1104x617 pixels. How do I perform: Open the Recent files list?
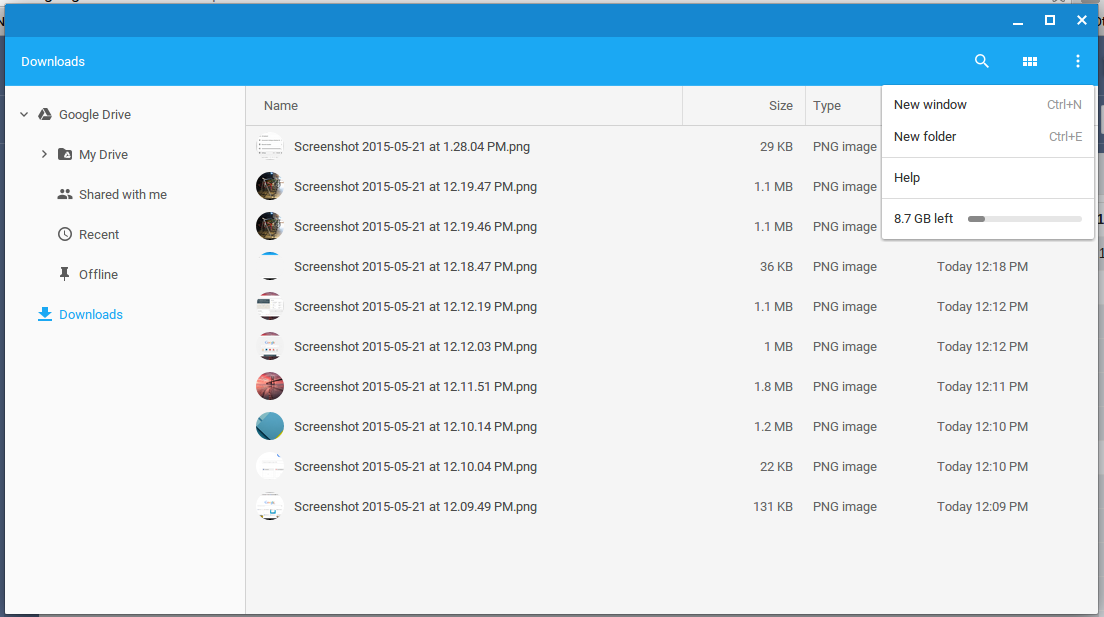pyautogui.click(x=99, y=235)
